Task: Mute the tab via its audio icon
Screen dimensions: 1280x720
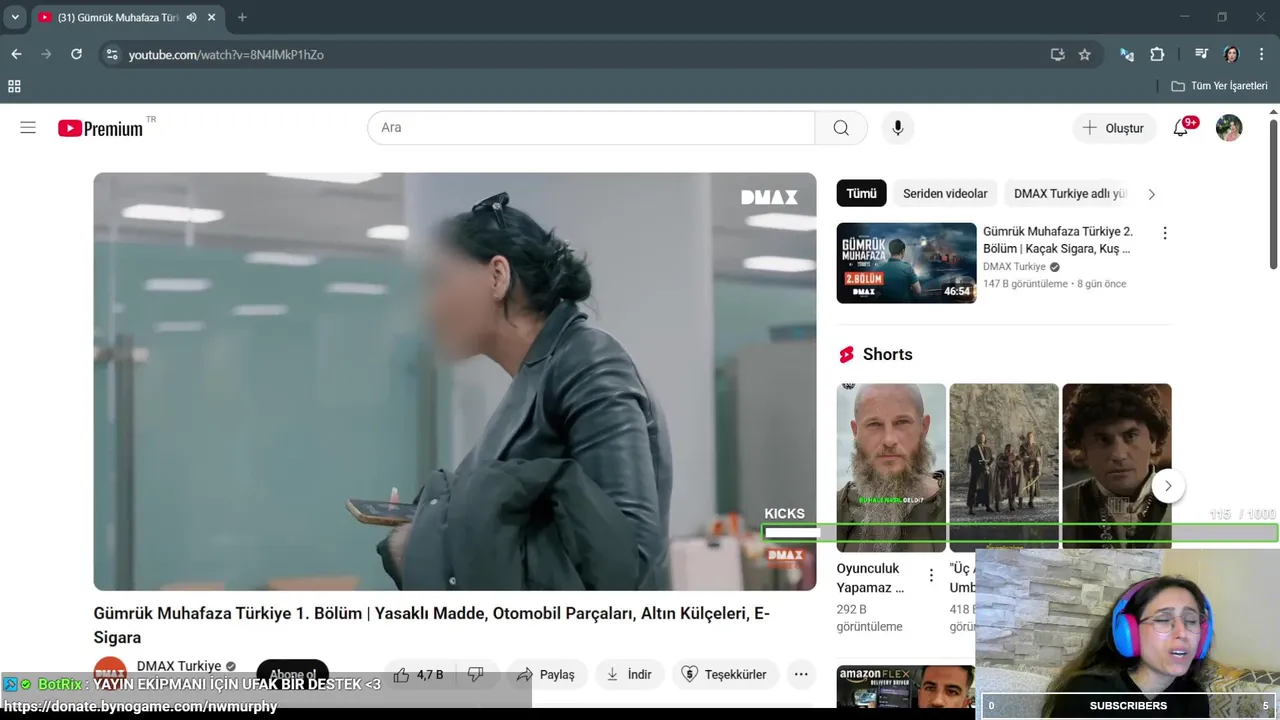Action: [191, 17]
